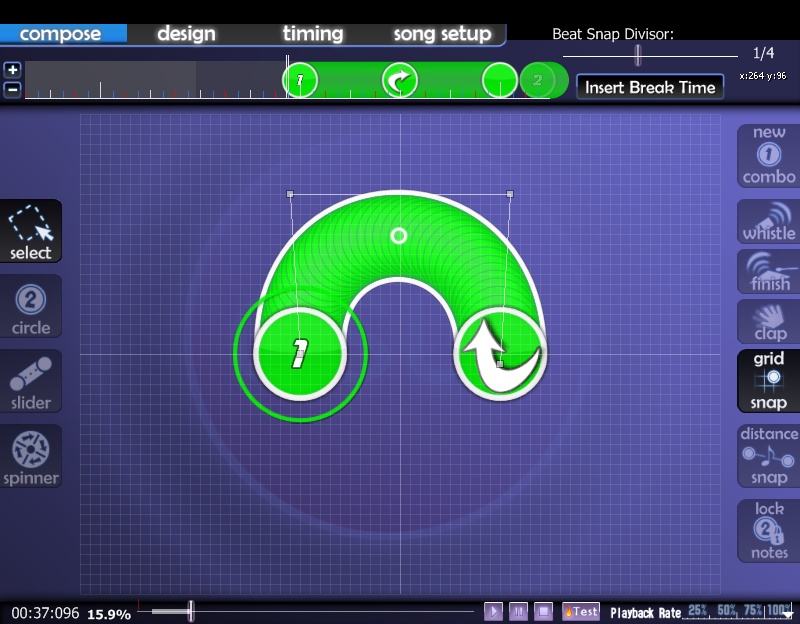800x624 pixels.
Task: Open the timing tab
Action: [313, 34]
